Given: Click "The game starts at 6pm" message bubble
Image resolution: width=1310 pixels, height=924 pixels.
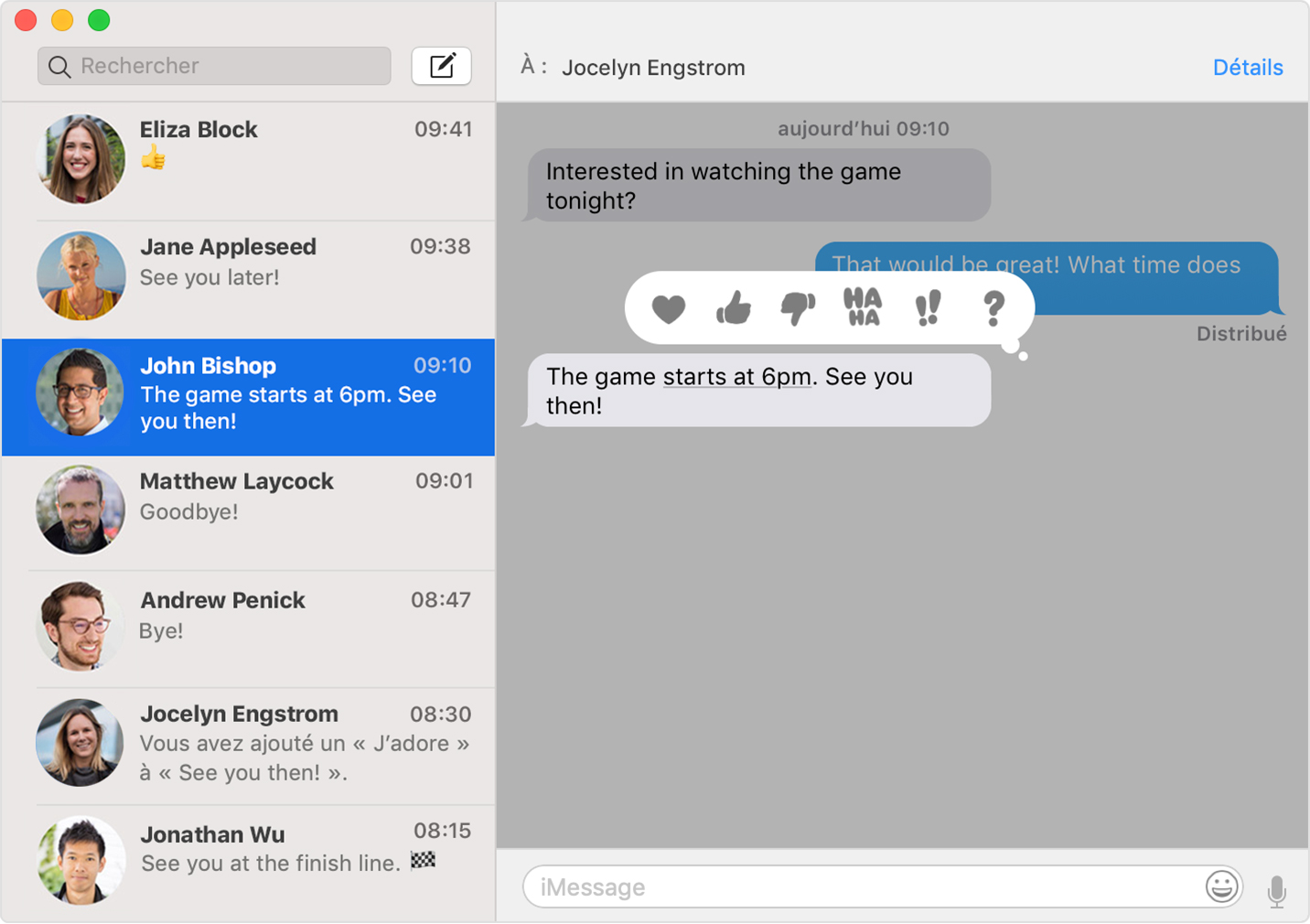Looking at the screenshot, I should click(757, 391).
